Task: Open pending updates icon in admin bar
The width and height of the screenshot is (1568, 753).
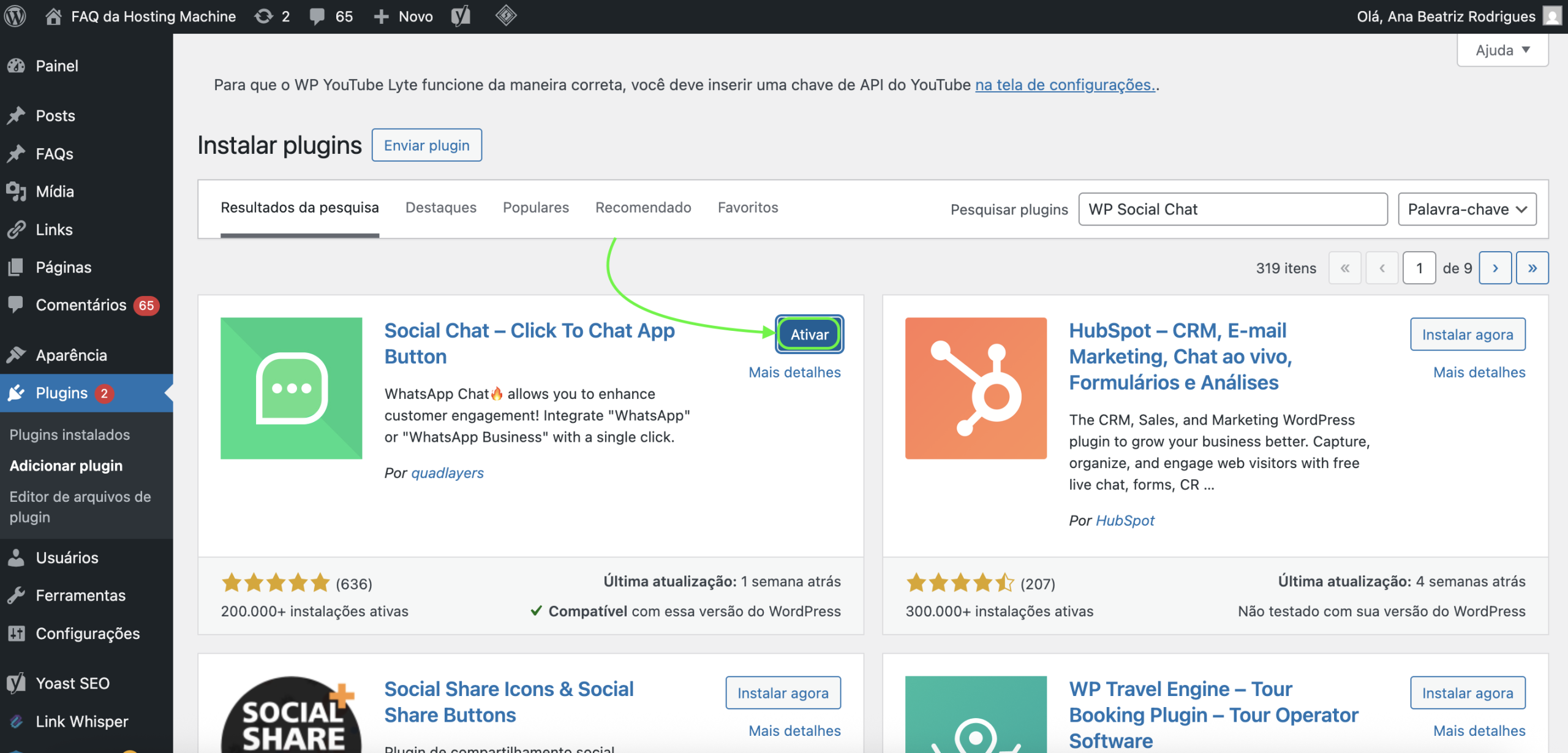Action: [x=264, y=16]
